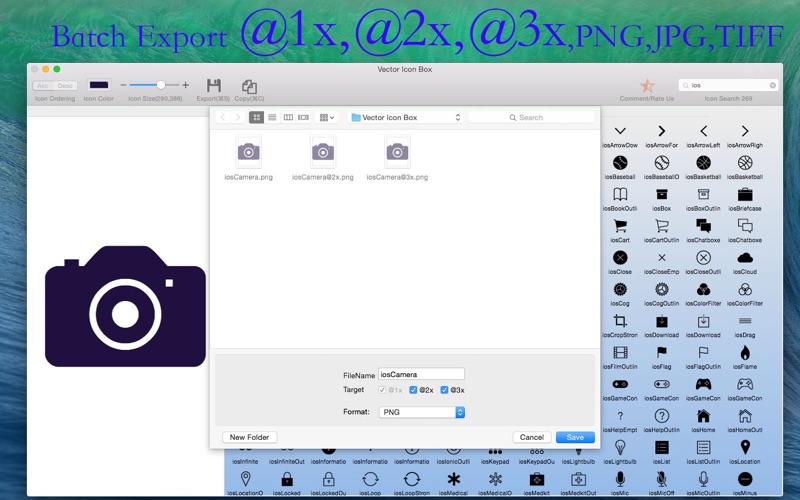Select the iosCloud icon
The image size is (800, 500).
pos(745,258)
